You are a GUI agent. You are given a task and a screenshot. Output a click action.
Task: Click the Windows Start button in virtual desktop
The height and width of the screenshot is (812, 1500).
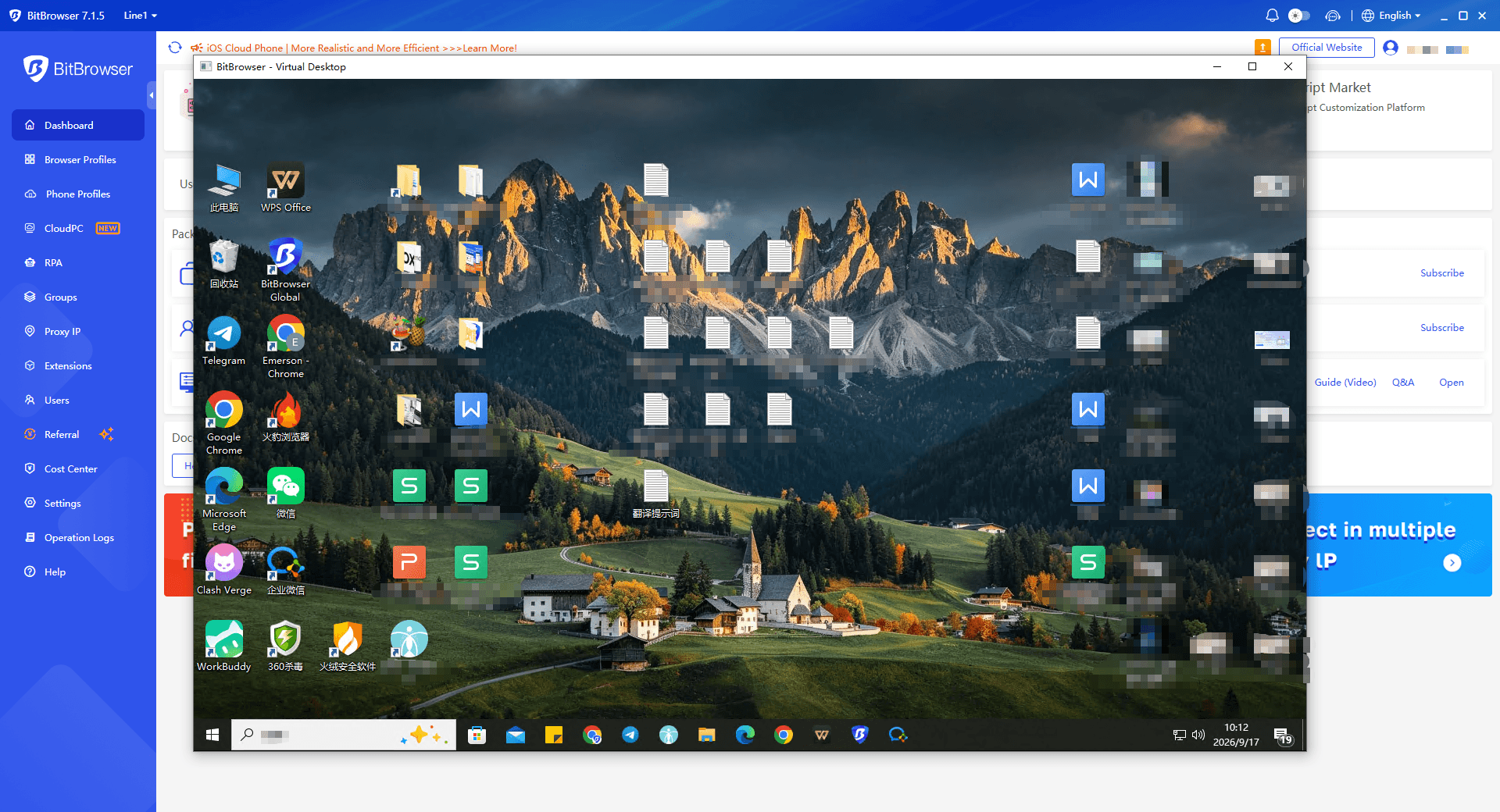click(x=212, y=735)
